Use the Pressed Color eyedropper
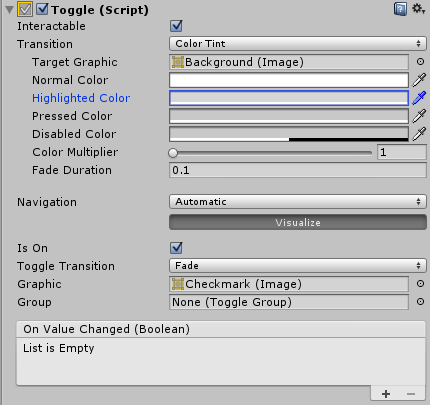The height and width of the screenshot is (405, 430). (x=419, y=116)
